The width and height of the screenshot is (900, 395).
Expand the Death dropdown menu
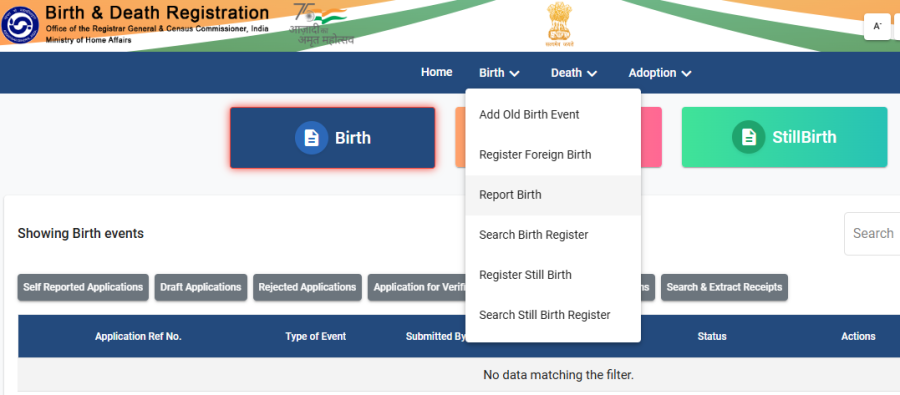[x=574, y=73]
